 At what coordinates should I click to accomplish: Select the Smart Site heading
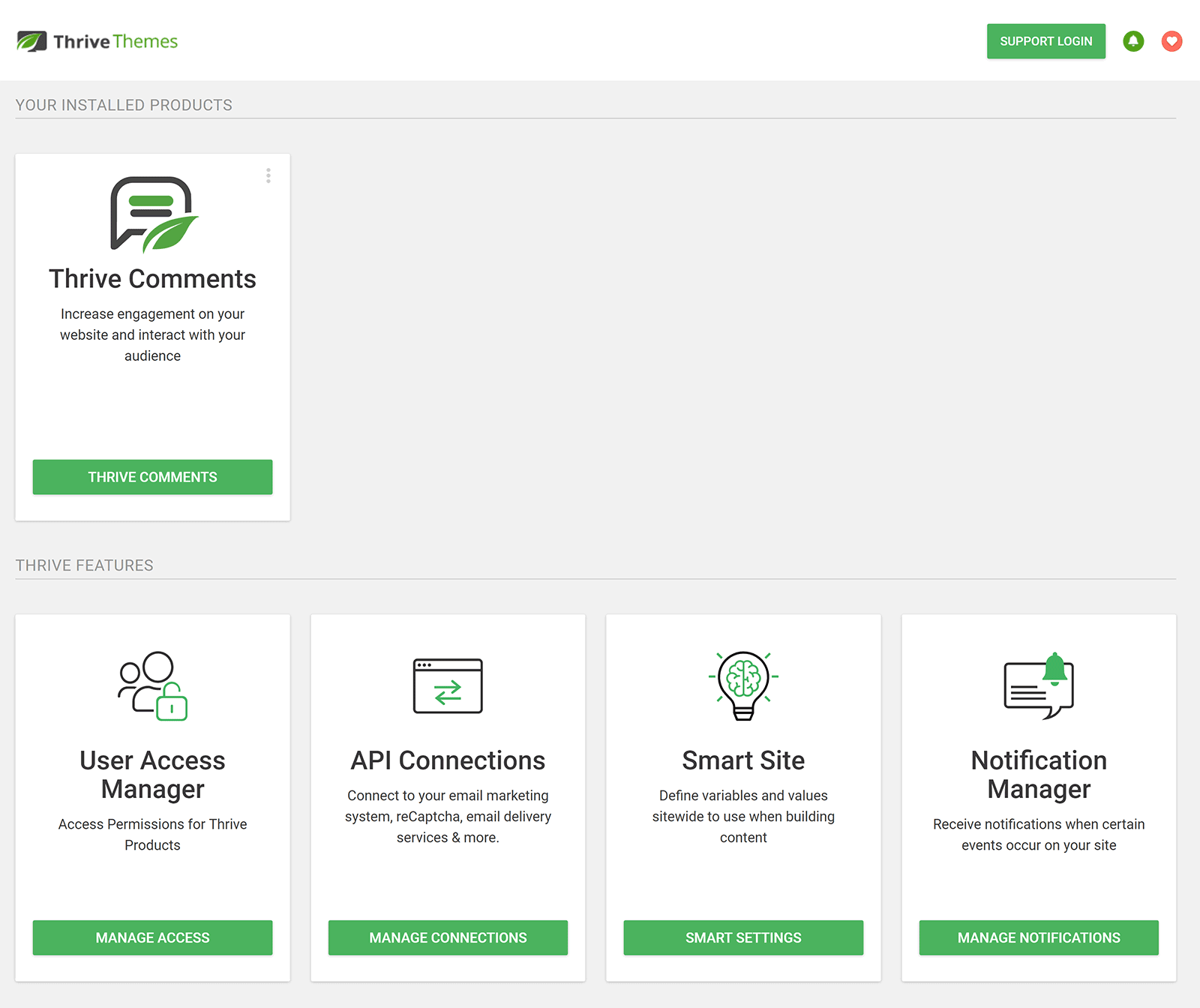743,760
